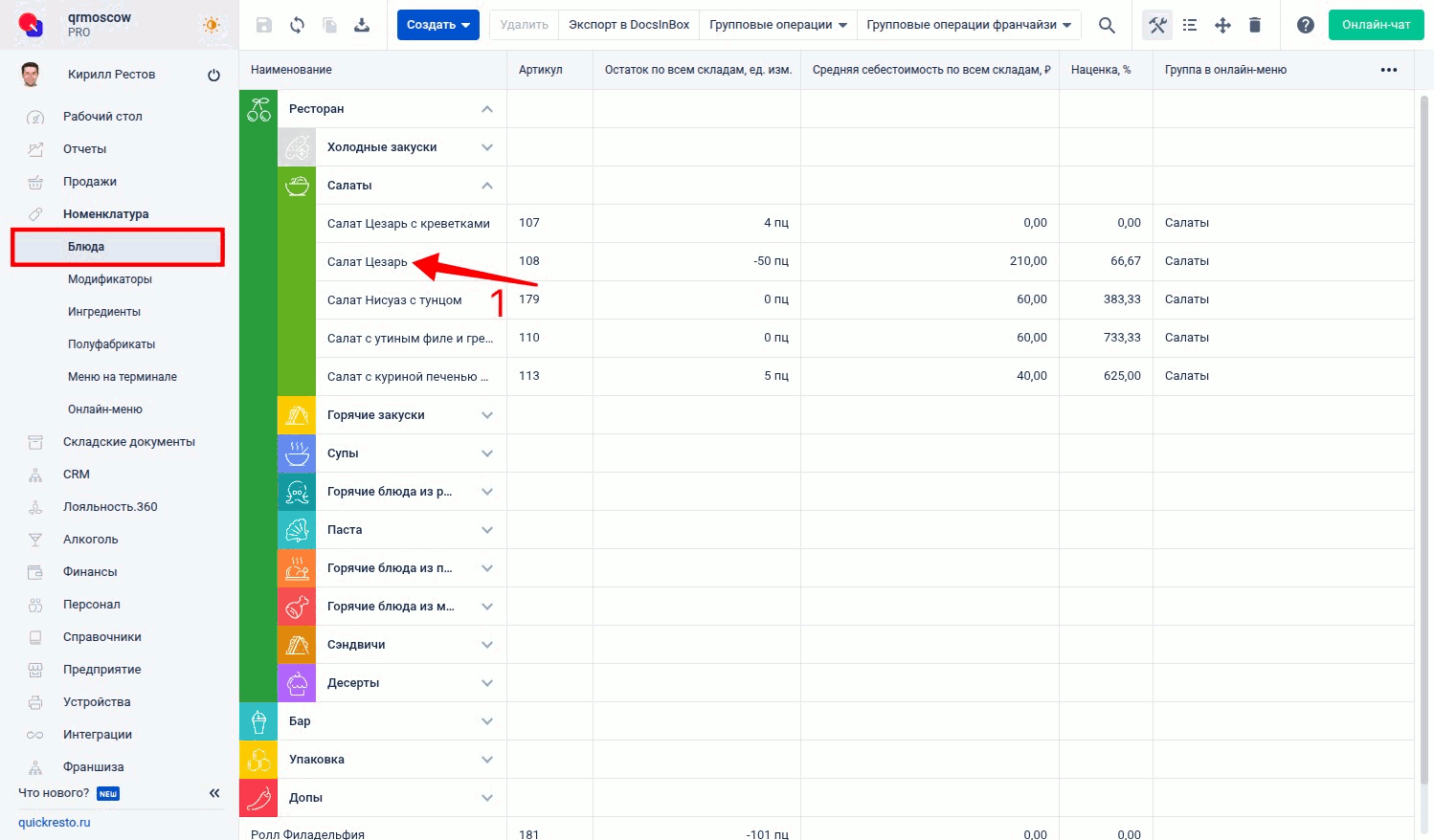1434x840 pixels.
Task: Click the help question mark icon
Action: pyautogui.click(x=1305, y=26)
